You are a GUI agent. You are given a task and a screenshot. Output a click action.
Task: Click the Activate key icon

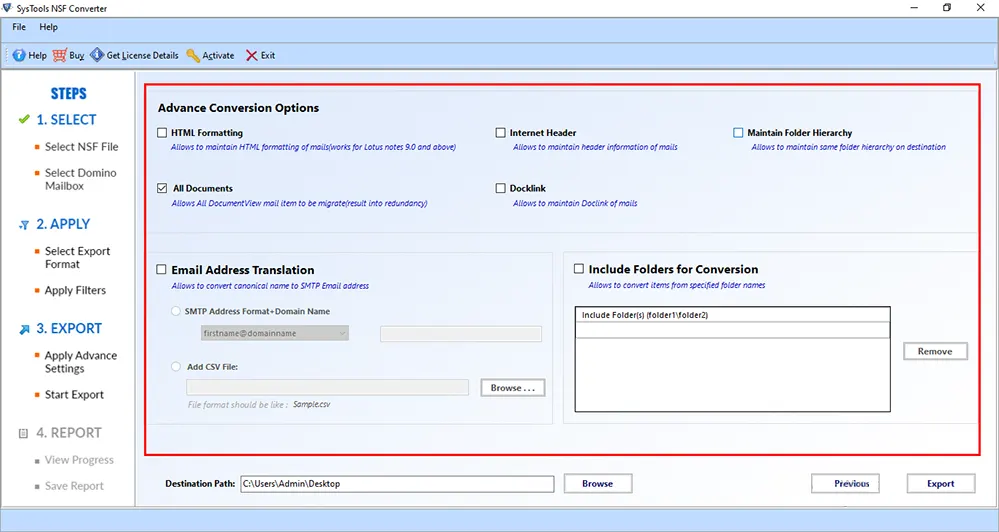coord(193,55)
